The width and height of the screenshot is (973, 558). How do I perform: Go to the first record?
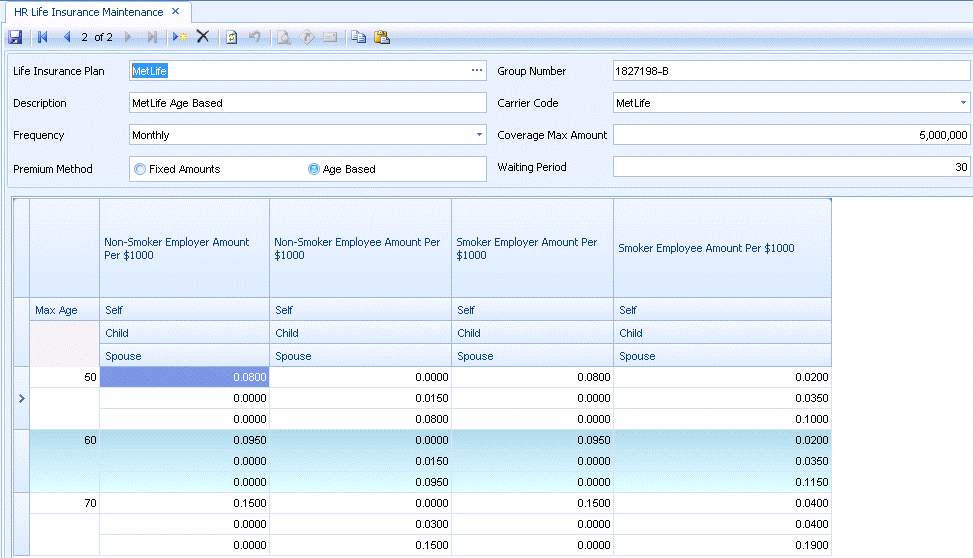pos(42,37)
